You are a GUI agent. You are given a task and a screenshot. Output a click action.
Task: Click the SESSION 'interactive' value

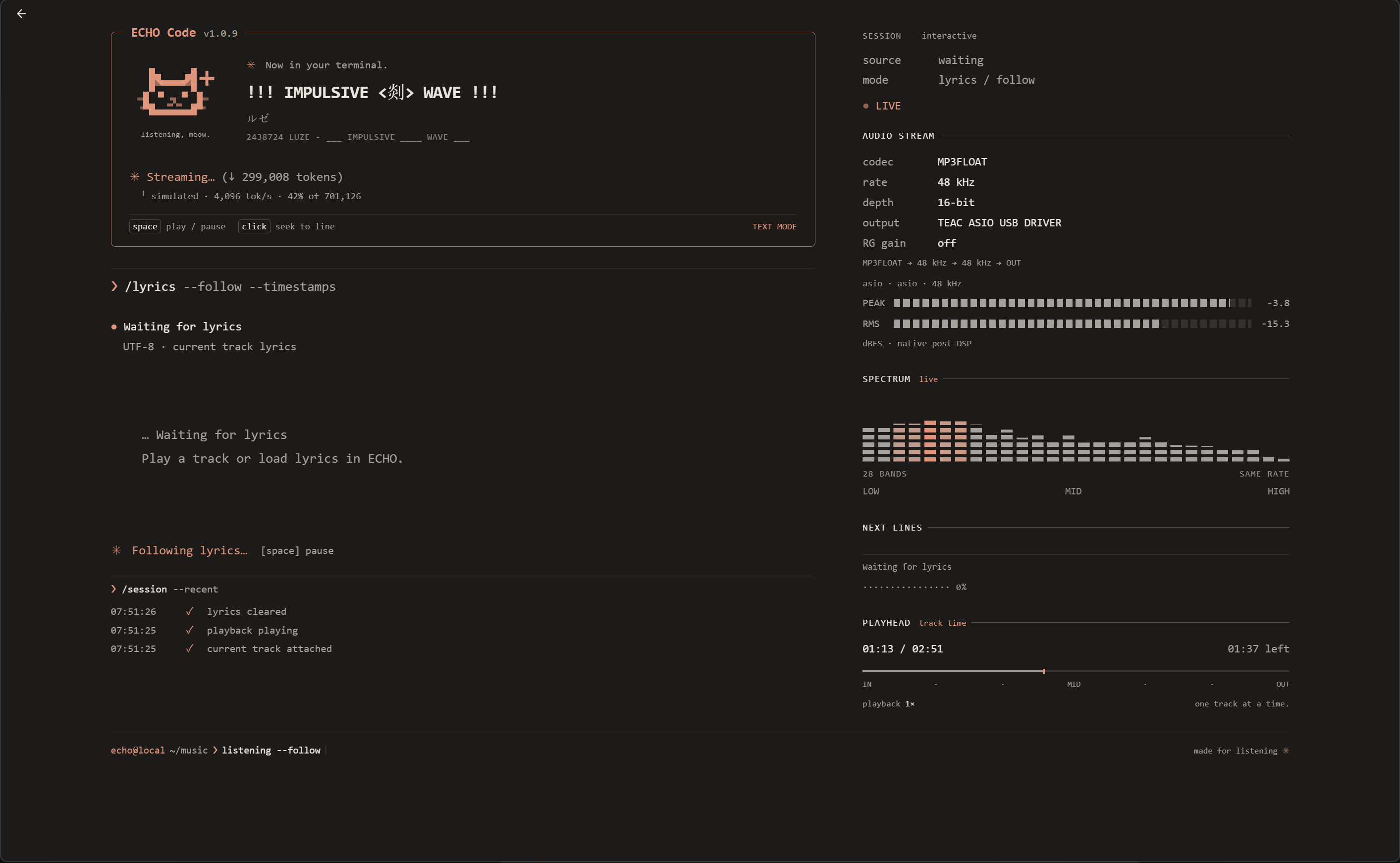tap(949, 35)
